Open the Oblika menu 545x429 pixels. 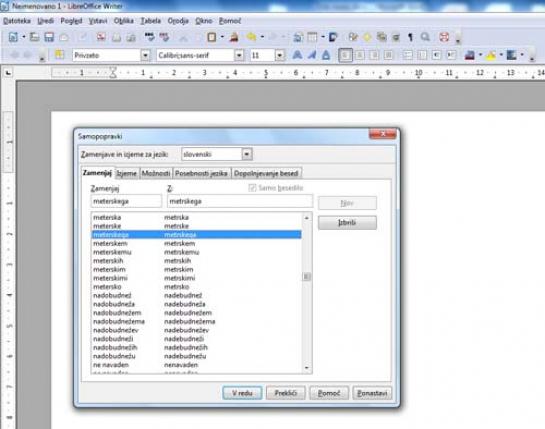click(x=124, y=21)
